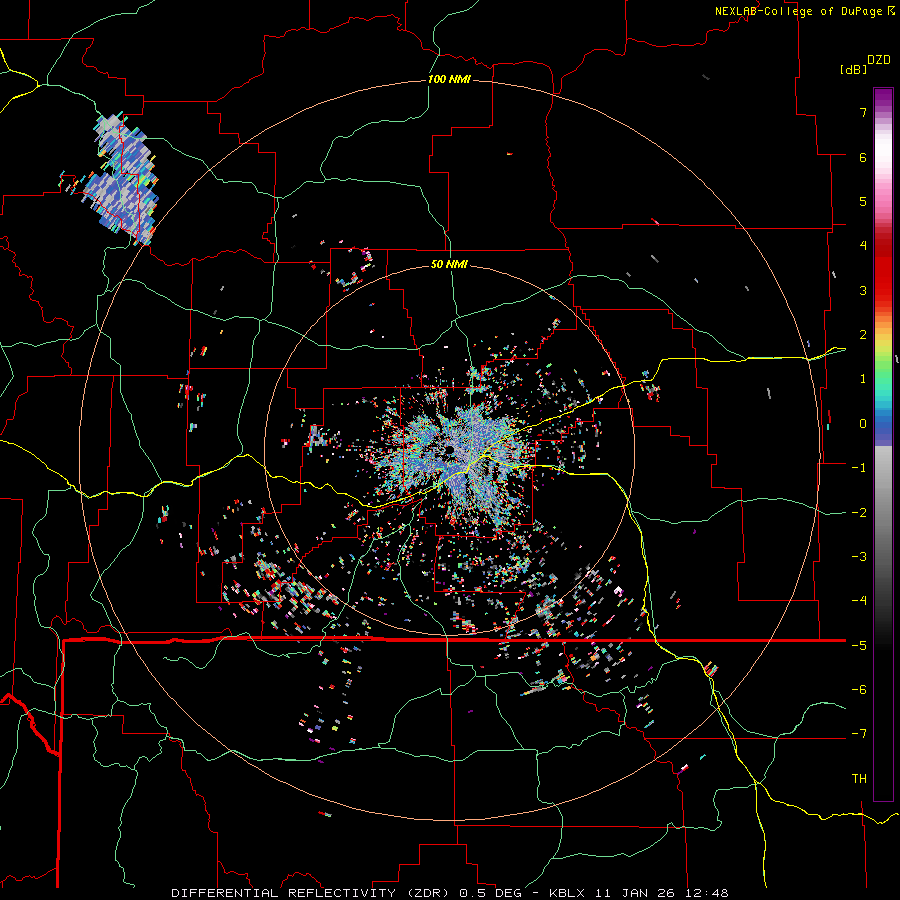
Task: Click the -7 value on the scale
Action: point(859,734)
